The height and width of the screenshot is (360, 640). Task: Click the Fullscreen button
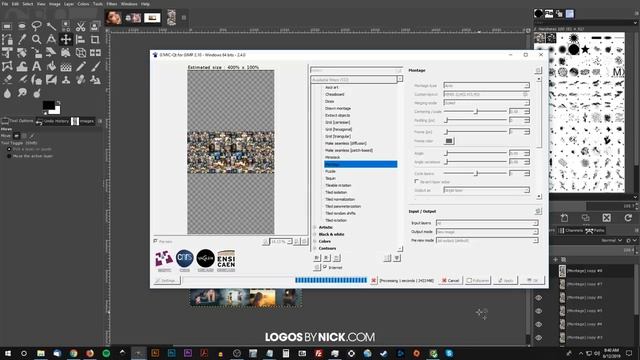(x=478, y=280)
